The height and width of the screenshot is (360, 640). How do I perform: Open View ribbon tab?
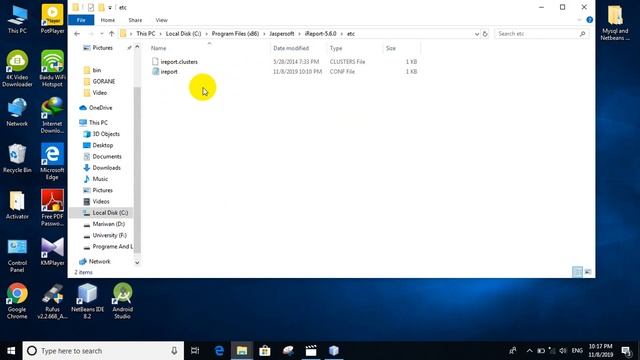click(x=162, y=20)
